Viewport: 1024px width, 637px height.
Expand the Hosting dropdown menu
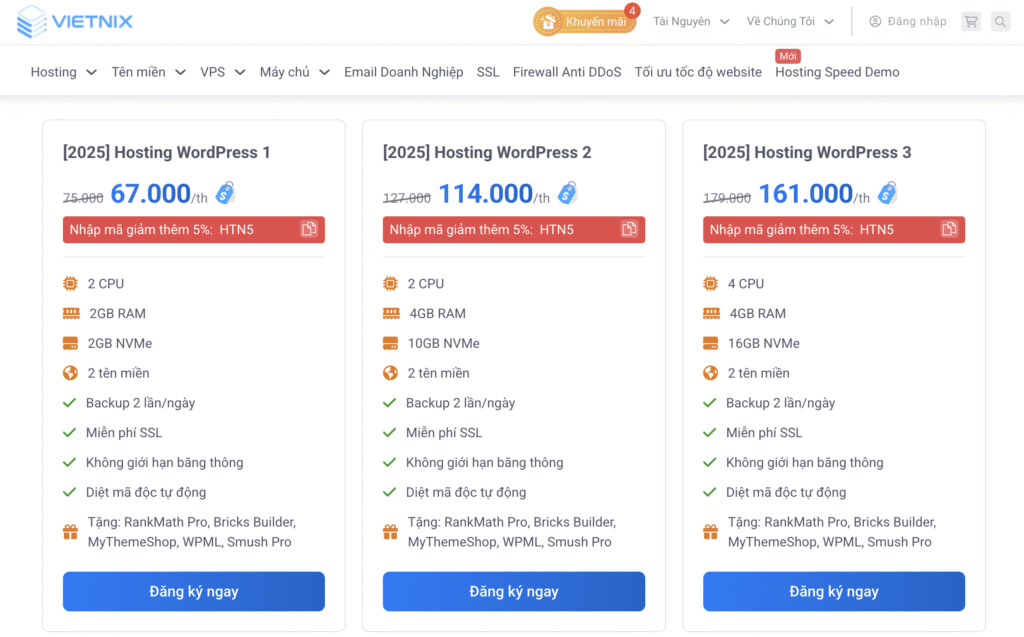point(63,72)
